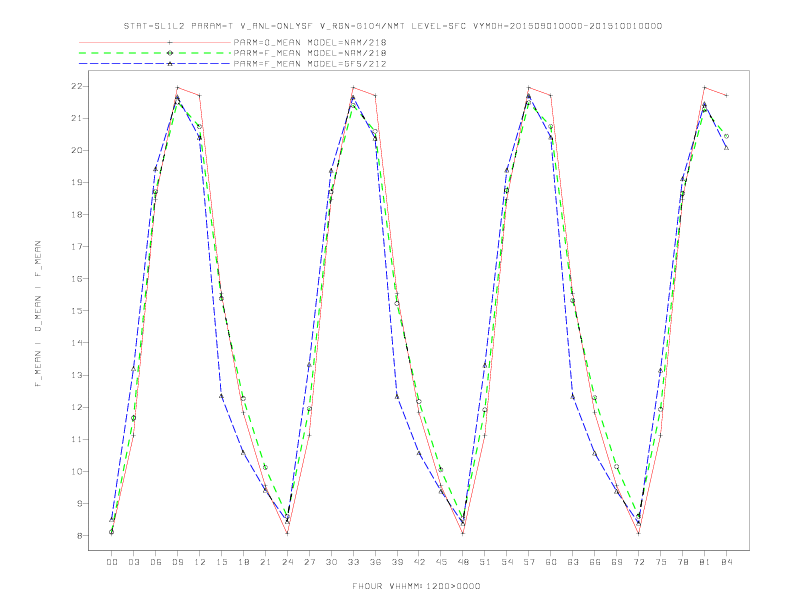Click y-axis tick label 16

point(77,279)
